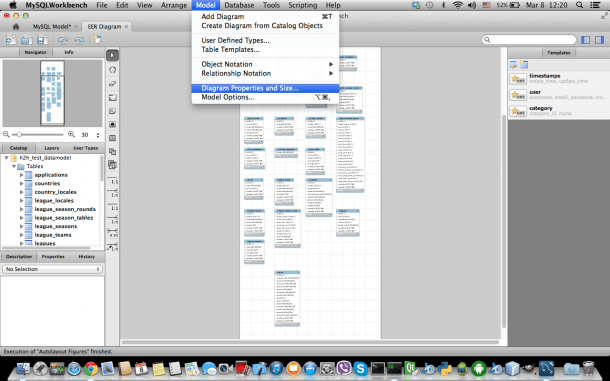Switch to the User Types tab
Viewport: 610px width, 381px height.
85,148
